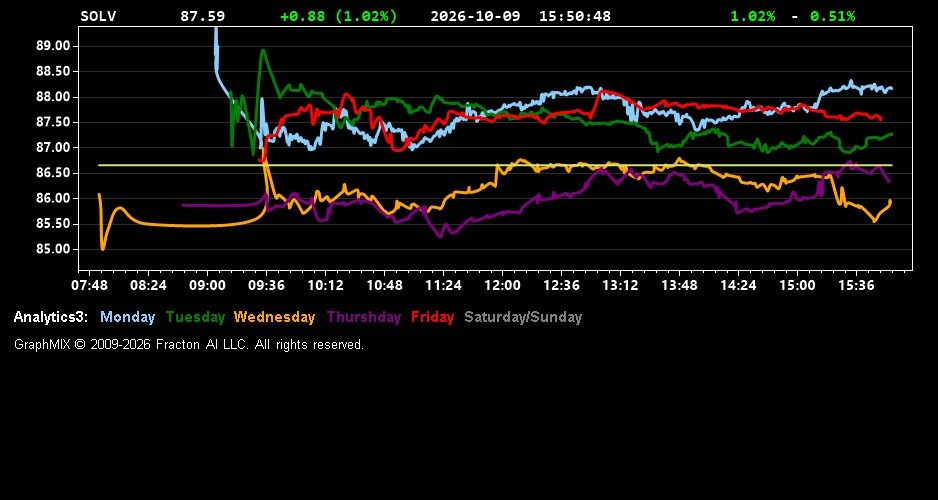The width and height of the screenshot is (938, 500).
Task: Select the Tuesday legend entry
Action: [x=195, y=317]
